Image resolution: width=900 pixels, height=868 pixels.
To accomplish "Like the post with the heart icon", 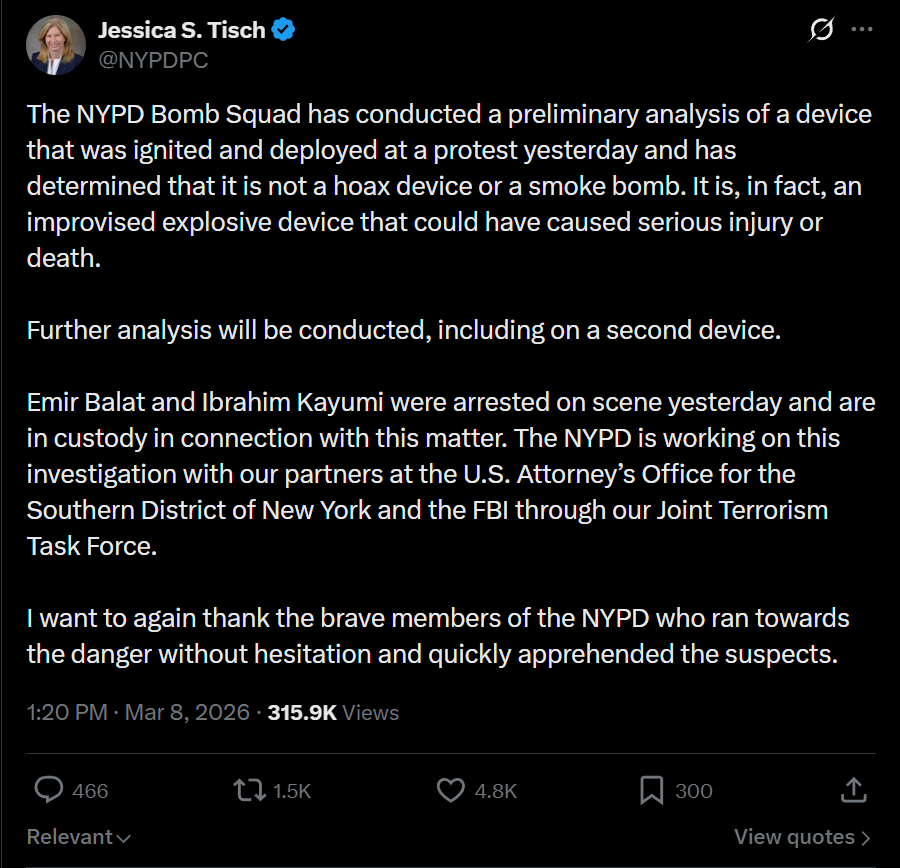I will 451,790.
